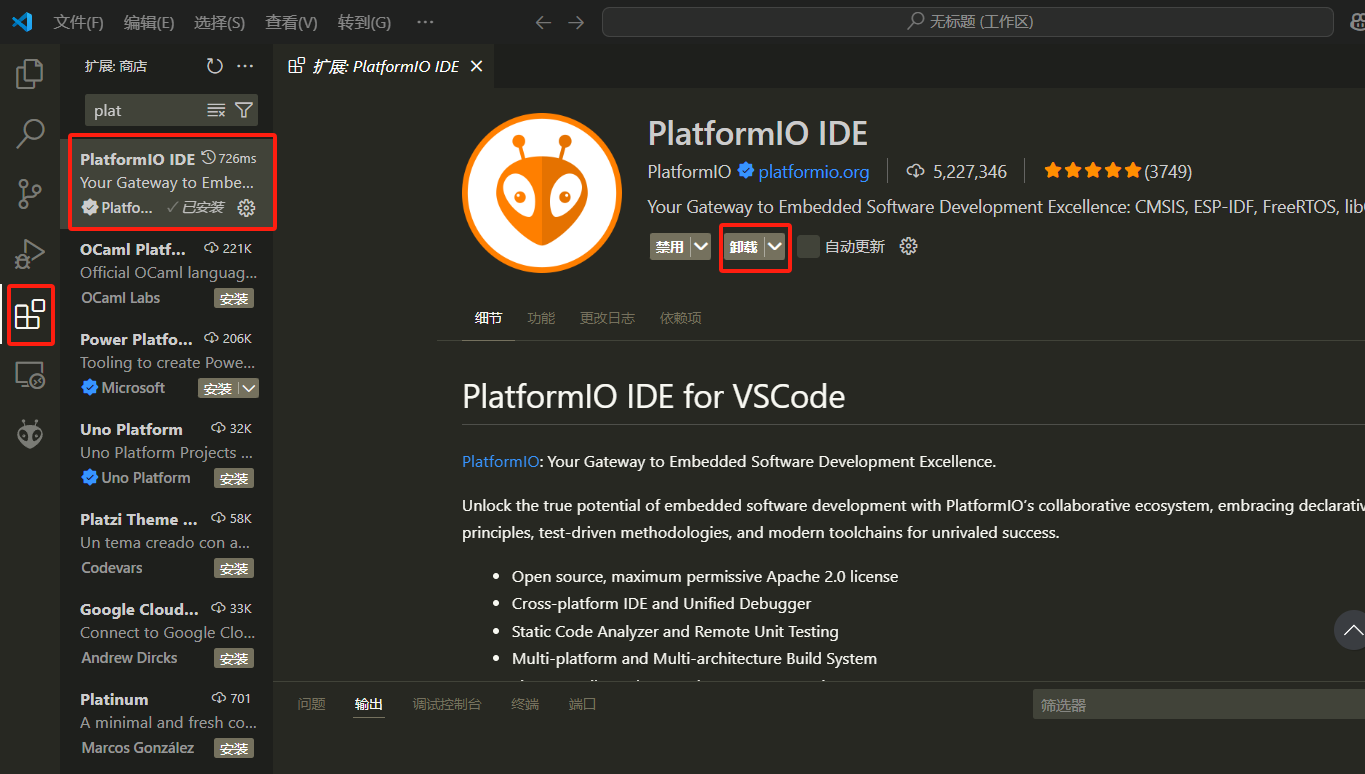
Task: Open the Source Control view
Action: tap(30, 194)
